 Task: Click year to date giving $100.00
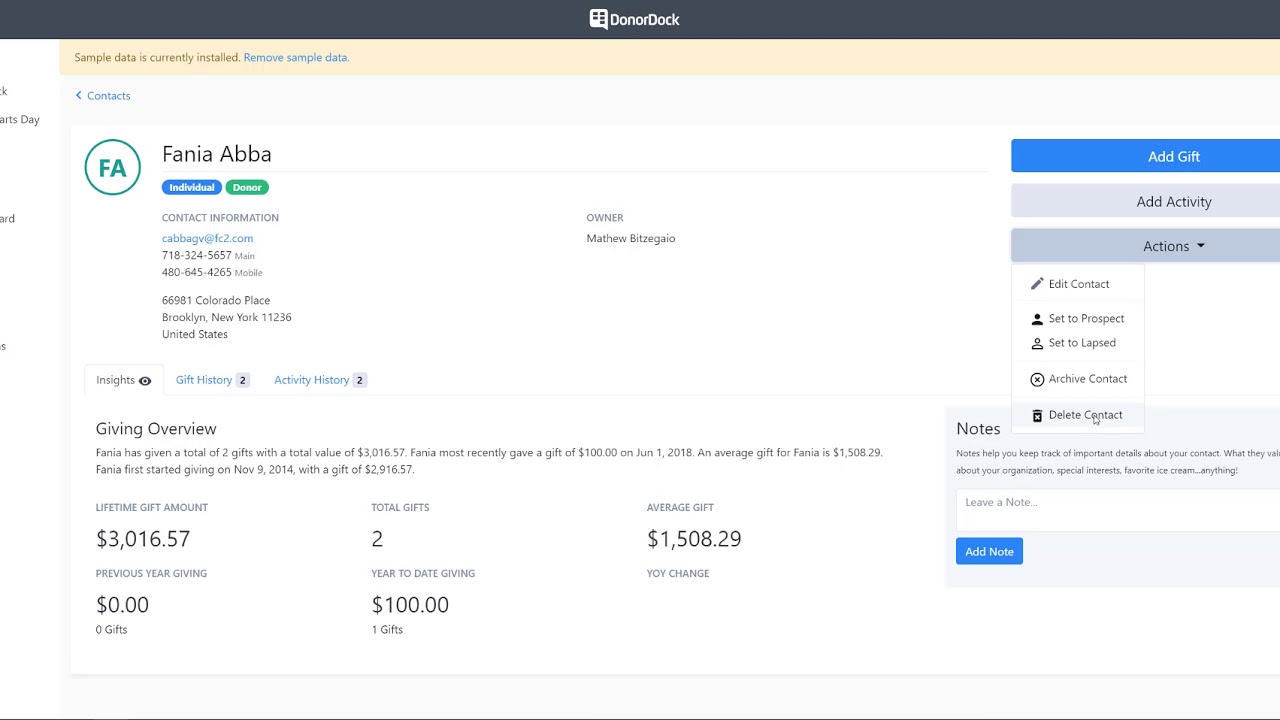point(410,604)
